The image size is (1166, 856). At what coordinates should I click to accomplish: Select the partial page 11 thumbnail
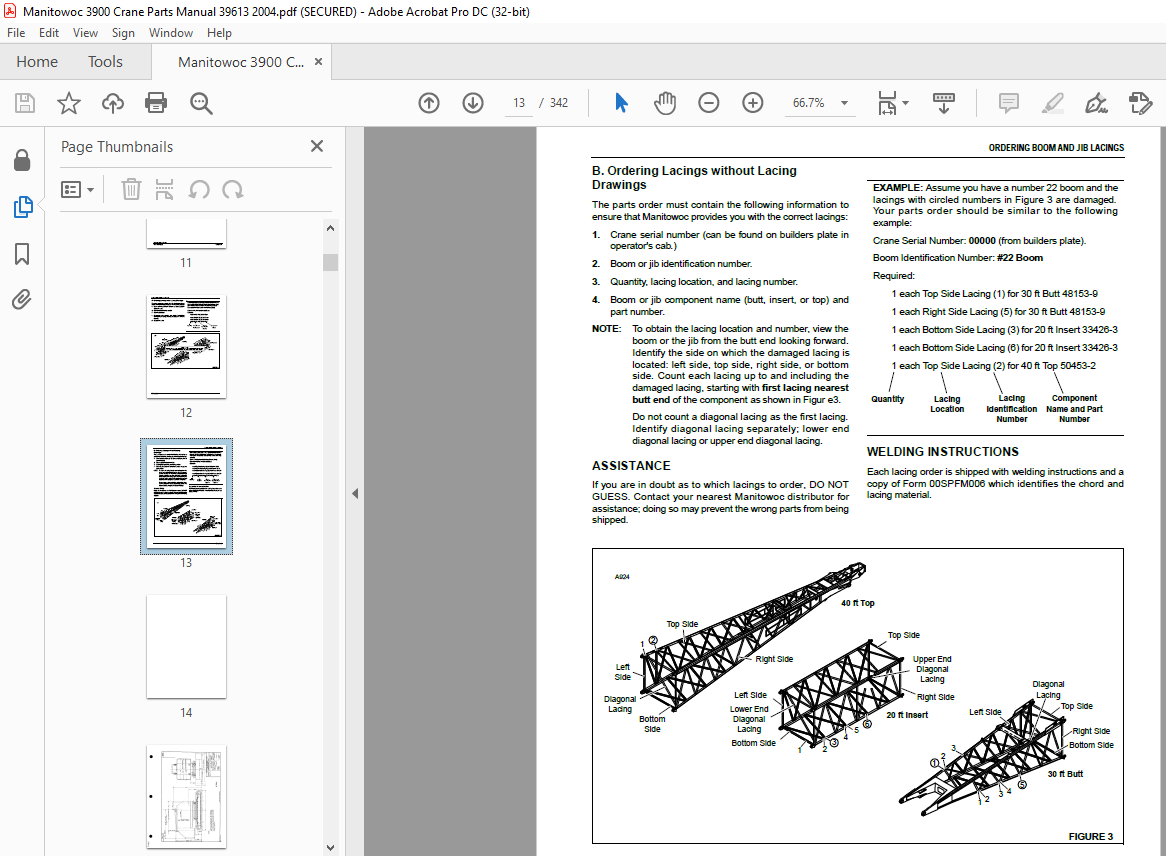[186, 234]
